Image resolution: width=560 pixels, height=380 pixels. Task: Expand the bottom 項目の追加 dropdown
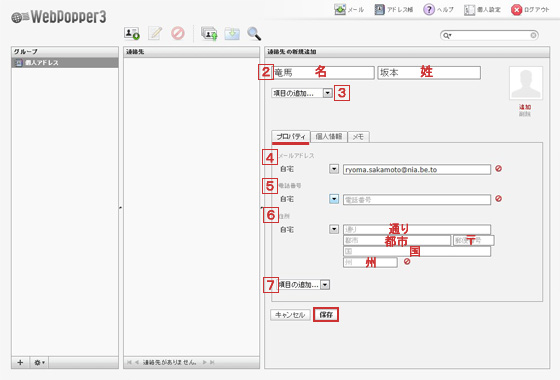[304, 285]
